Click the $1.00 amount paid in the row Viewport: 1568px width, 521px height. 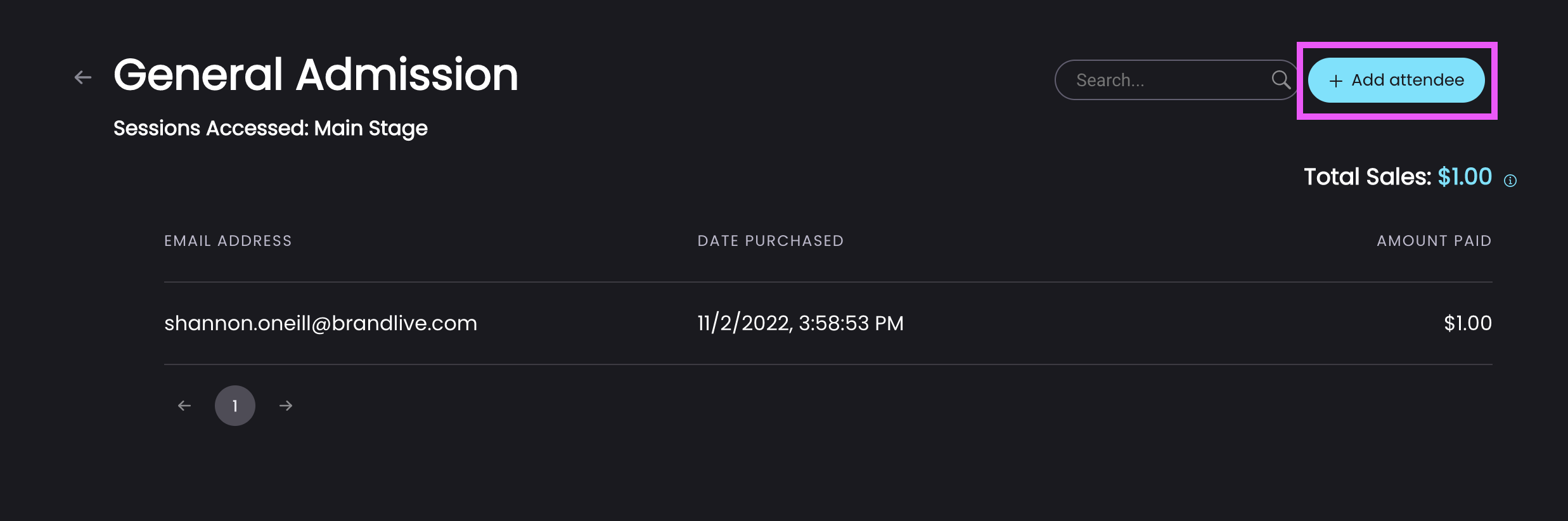coord(1468,323)
